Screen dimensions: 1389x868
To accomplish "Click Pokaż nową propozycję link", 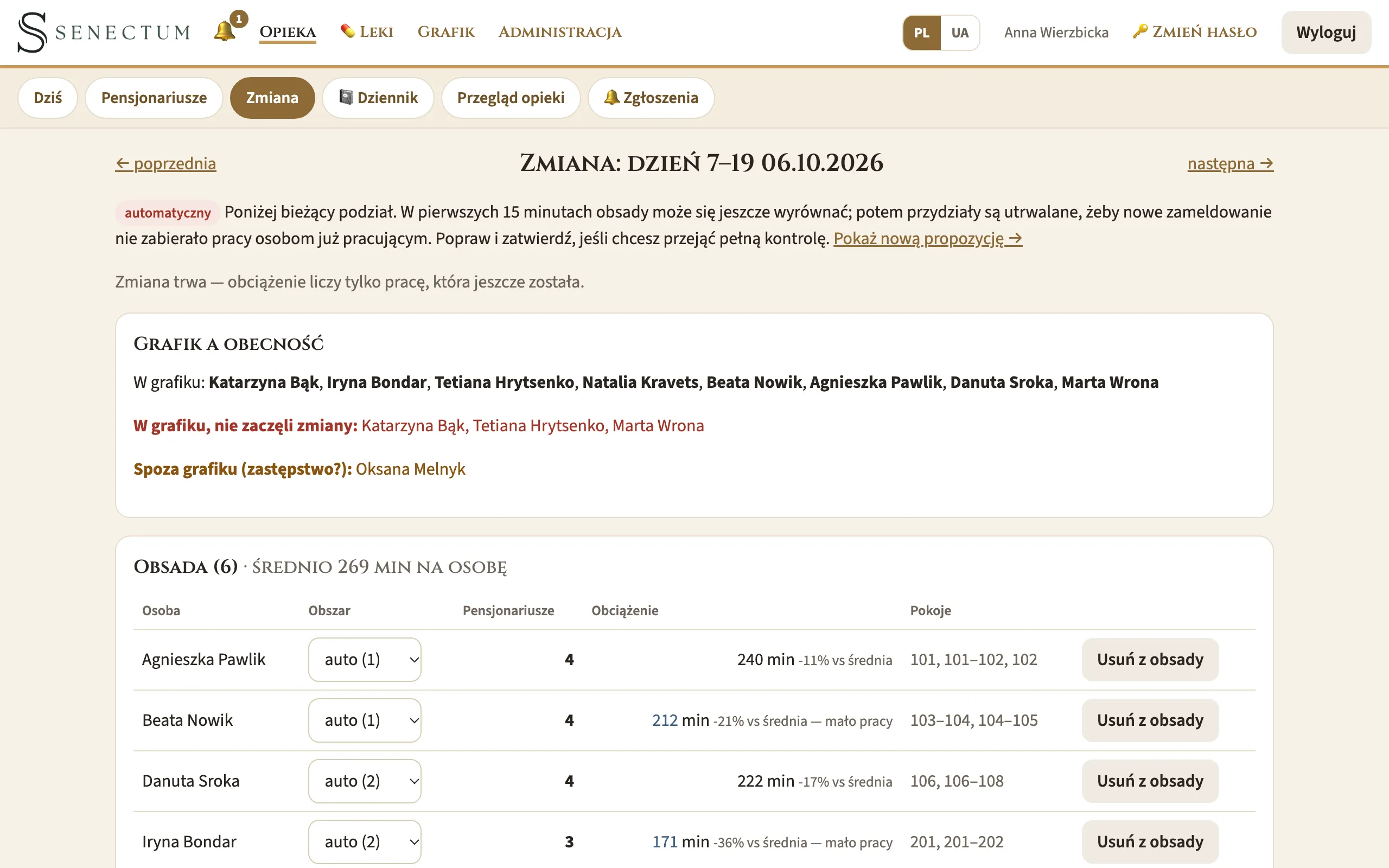I will click(927, 238).
